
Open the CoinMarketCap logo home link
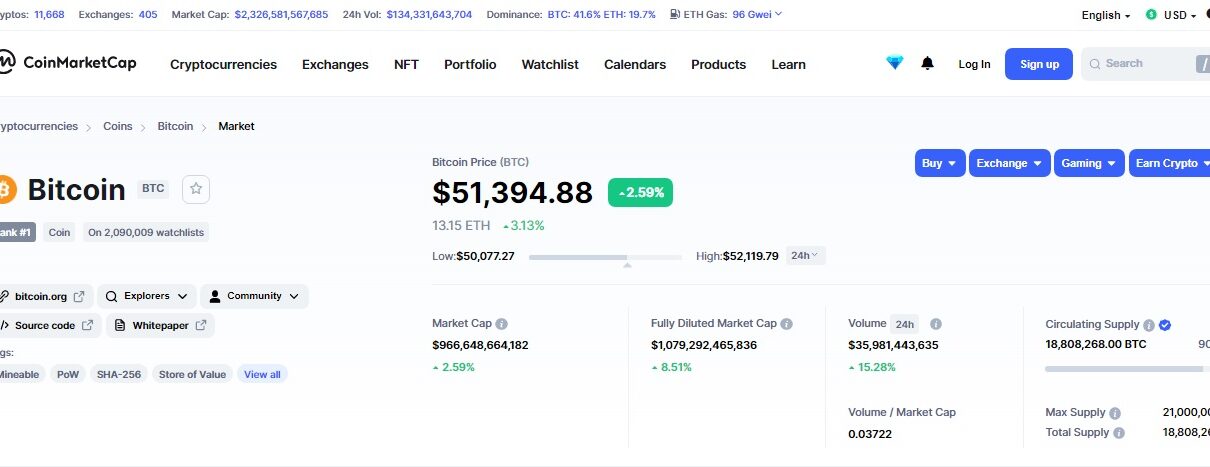point(68,63)
